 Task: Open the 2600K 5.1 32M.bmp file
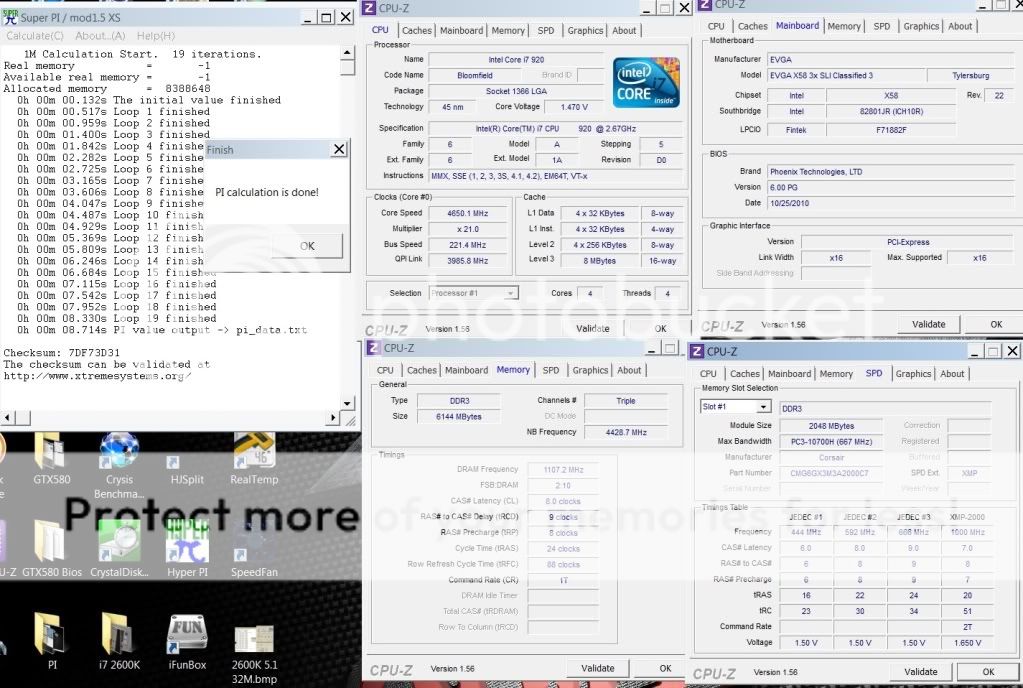[253, 640]
